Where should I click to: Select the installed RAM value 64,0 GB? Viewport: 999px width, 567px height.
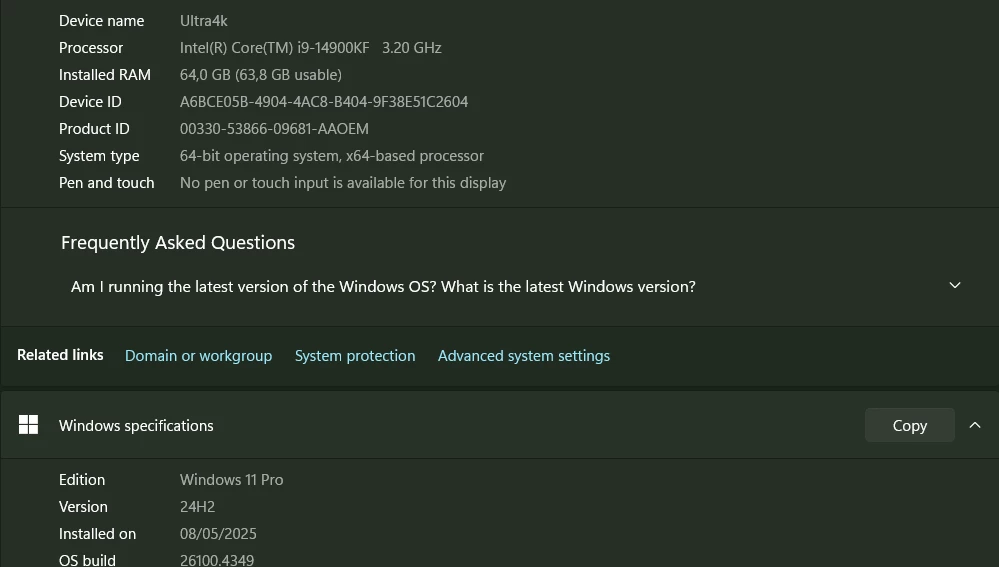(261, 75)
